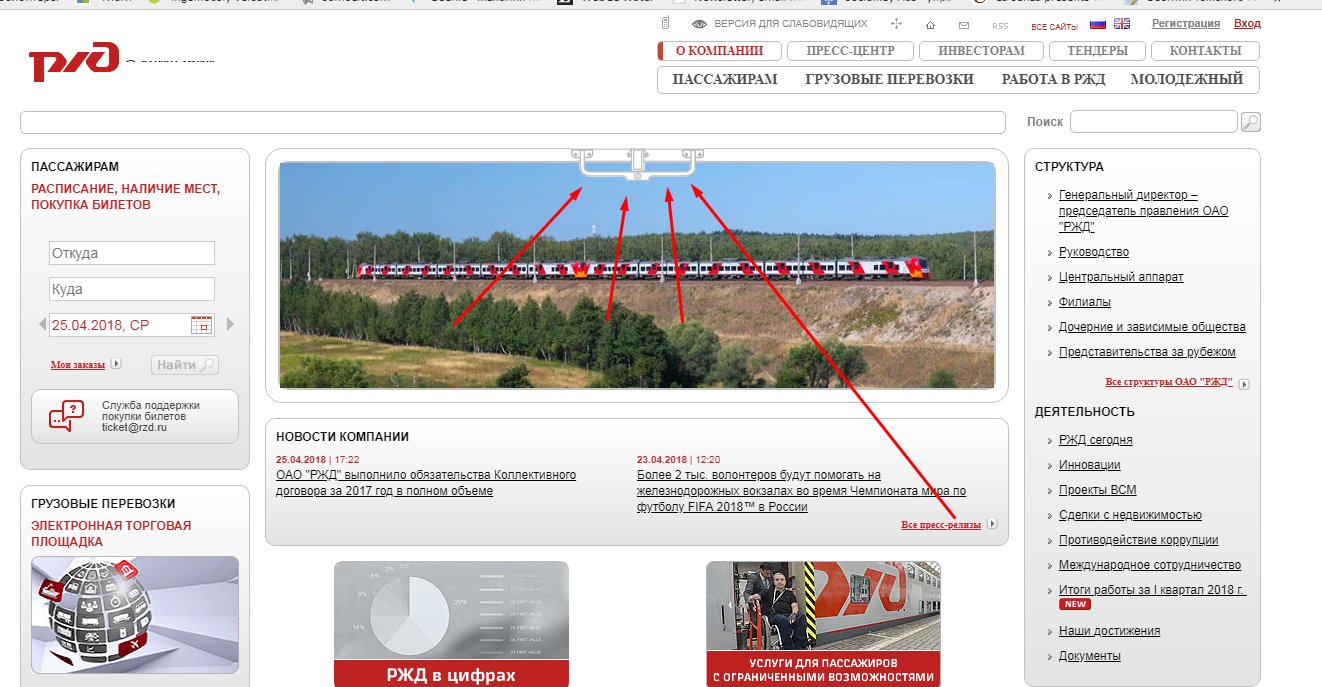Click the Вход login link

tap(1247, 24)
